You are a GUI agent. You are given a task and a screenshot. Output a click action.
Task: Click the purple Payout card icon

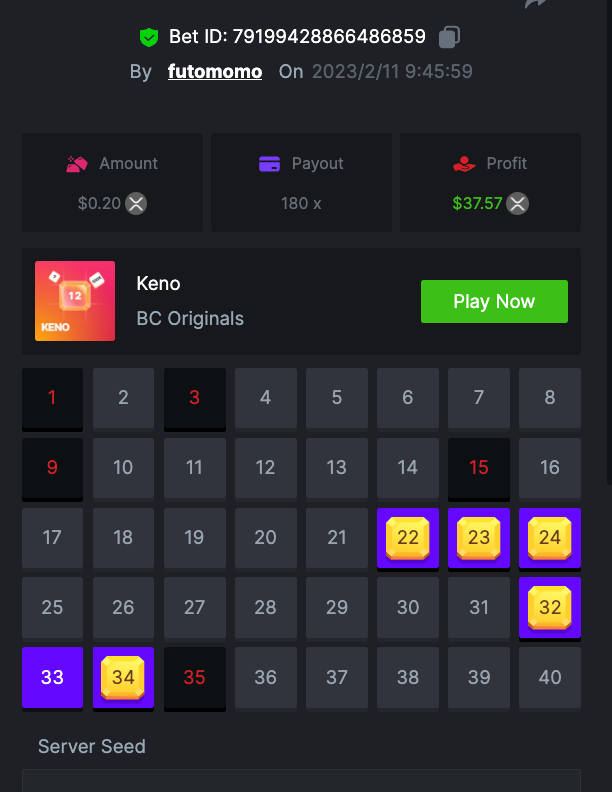click(x=269, y=164)
